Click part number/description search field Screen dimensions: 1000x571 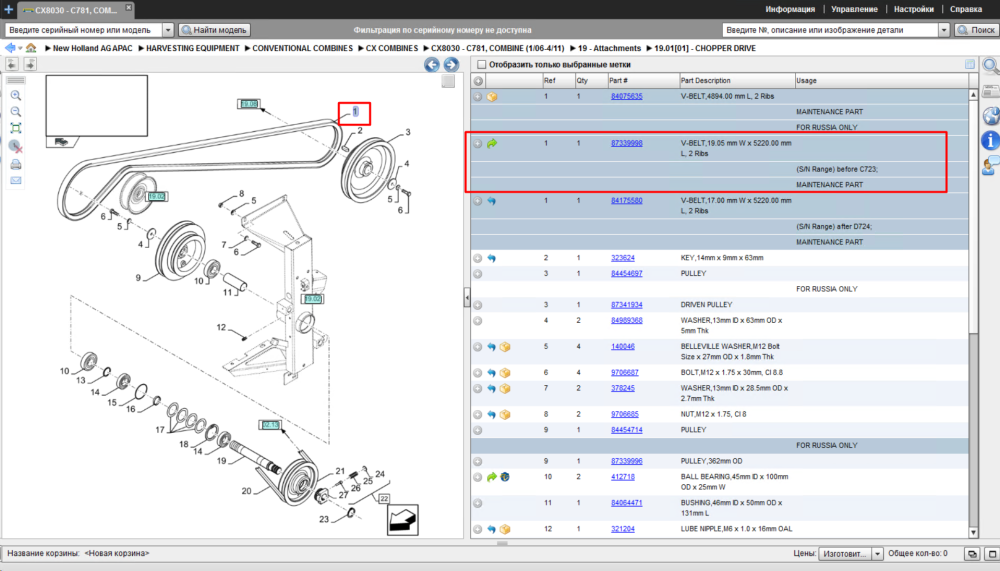click(x=830, y=30)
